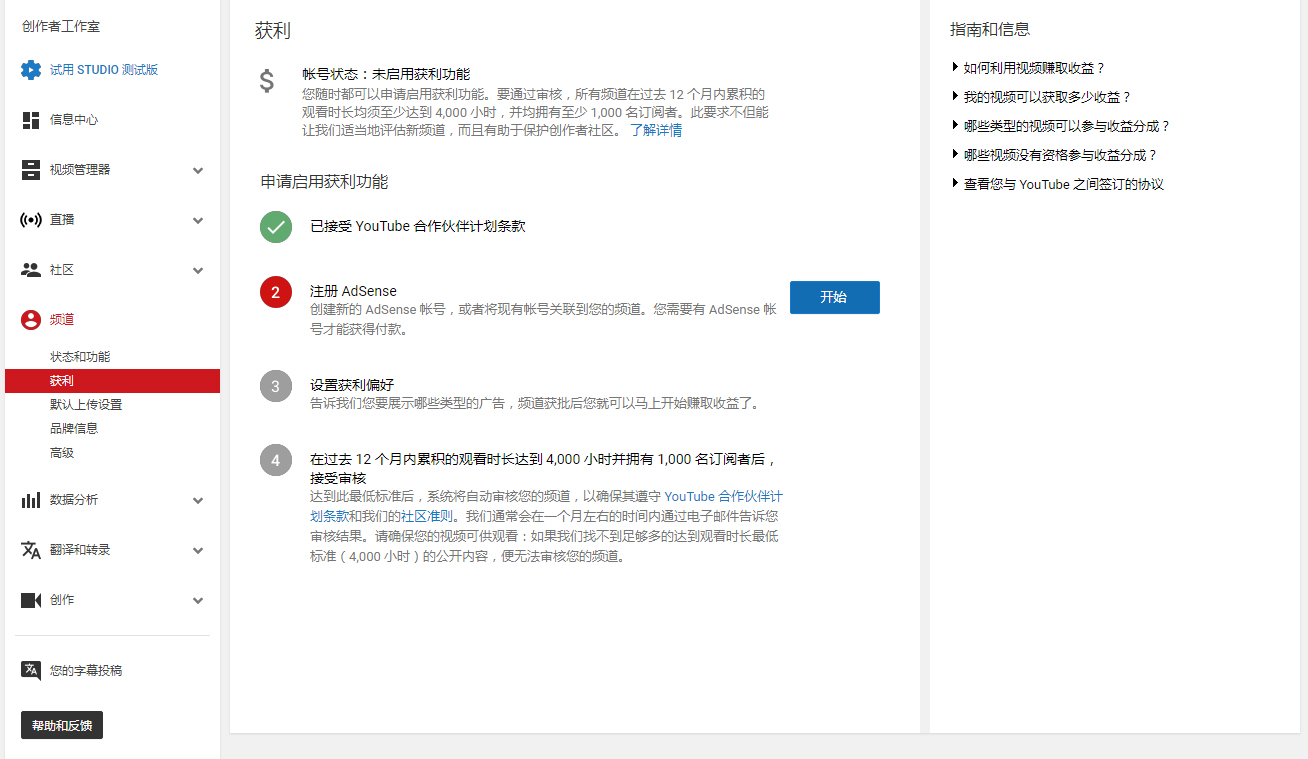Click the 已接受 YouTube 合作伙伴计划条款 text
Screen dimensions: 1308x759
click(x=418, y=226)
